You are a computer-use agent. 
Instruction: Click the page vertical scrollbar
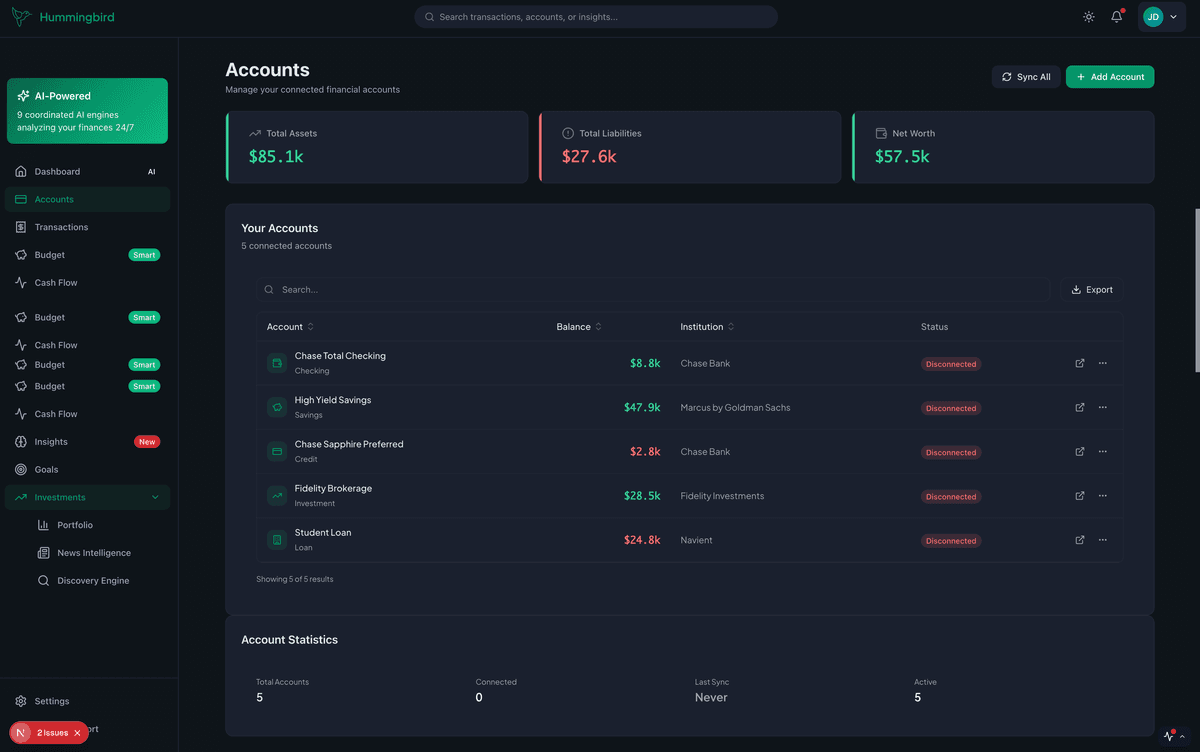click(1196, 290)
